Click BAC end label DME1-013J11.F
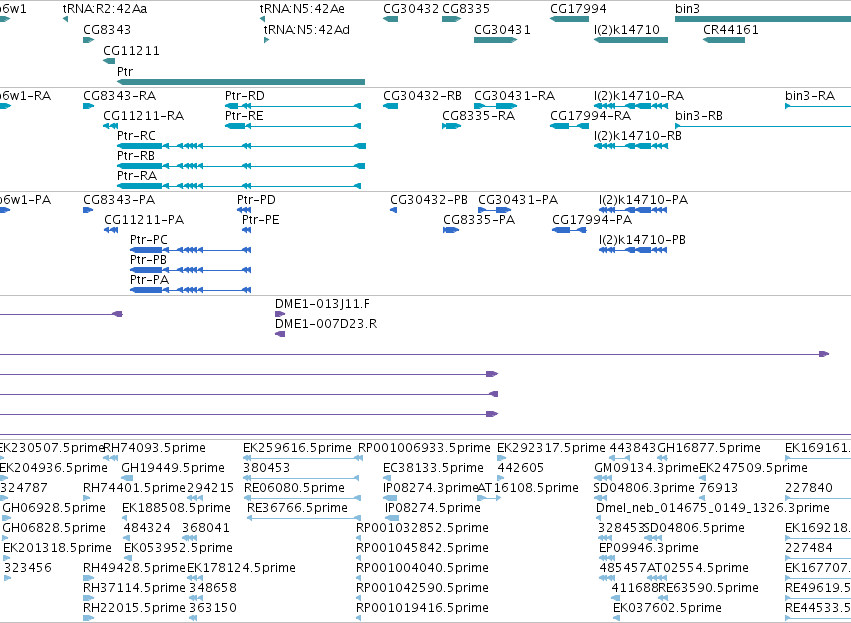The height and width of the screenshot is (623, 851). [x=322, y=304]
